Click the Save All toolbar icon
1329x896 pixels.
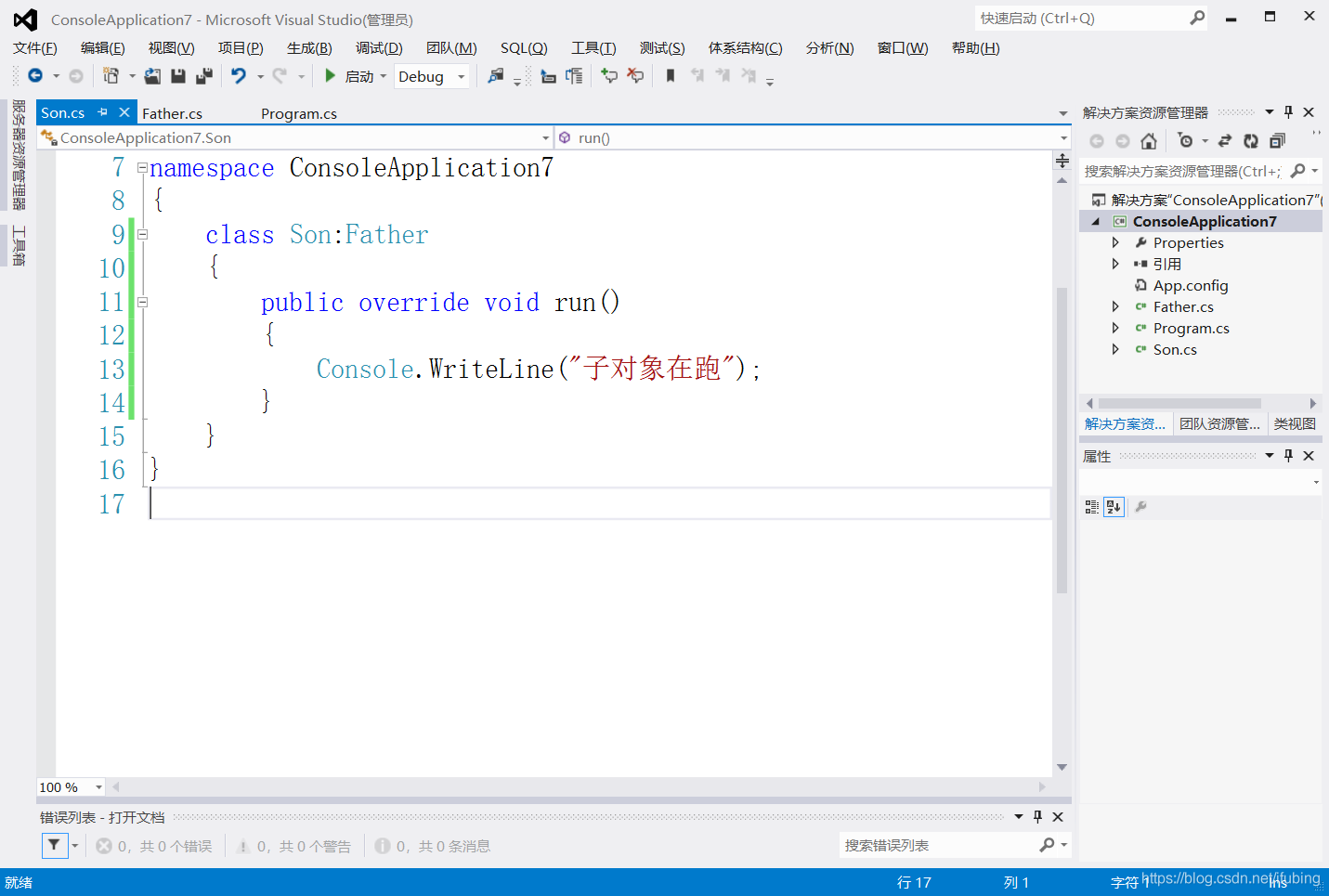pyautogui.click(x=204, y=76)
